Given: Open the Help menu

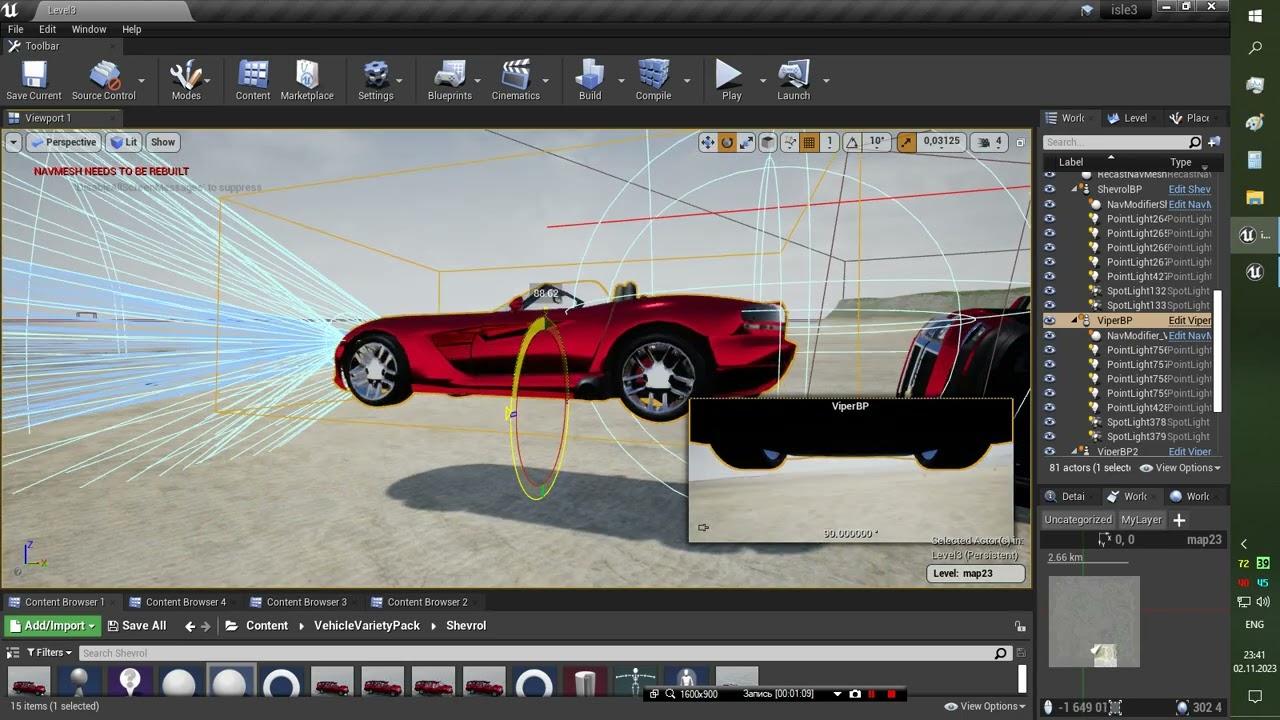Looking at the screenshot, I should pyautogui.click(x=132, y=29).
